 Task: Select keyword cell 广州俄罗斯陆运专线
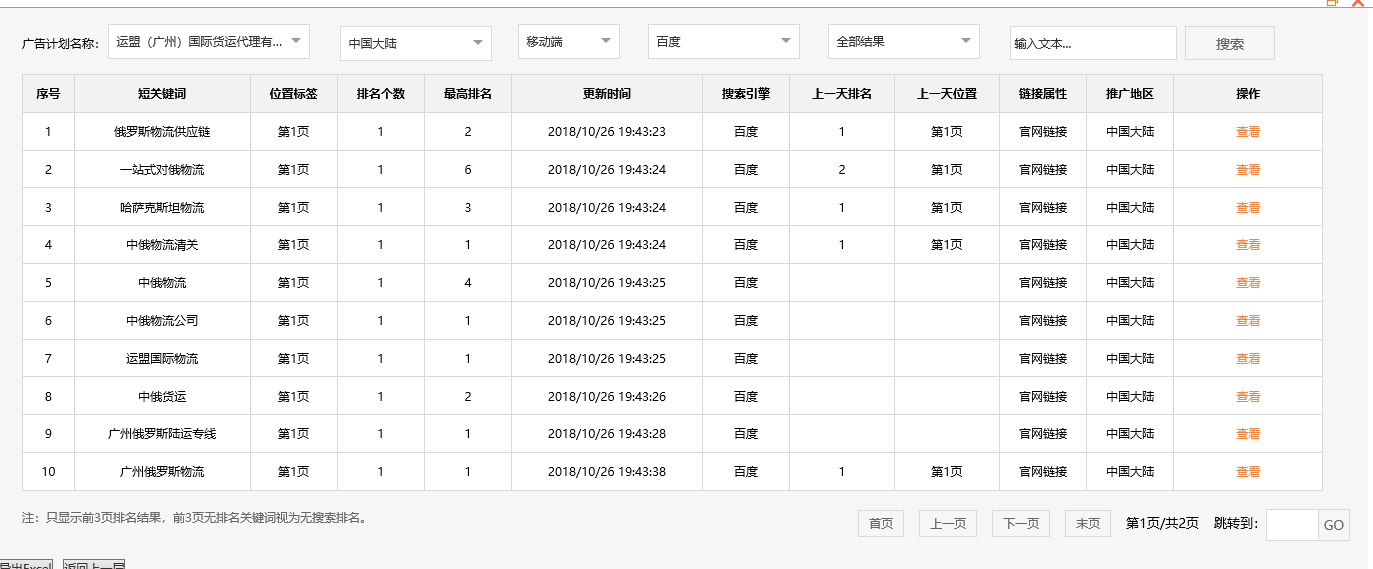click(x=162, y=434)
